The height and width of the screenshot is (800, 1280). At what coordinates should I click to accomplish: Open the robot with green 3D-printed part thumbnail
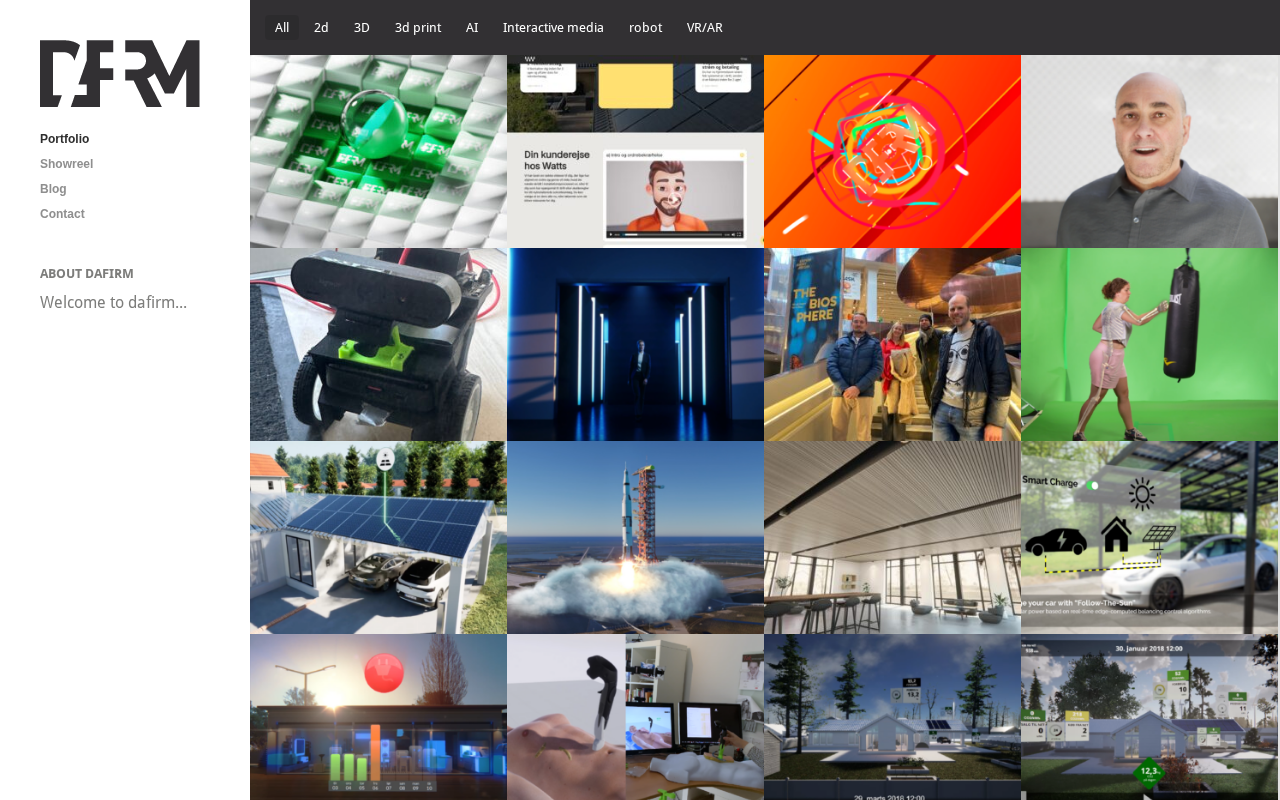(378, 344)
